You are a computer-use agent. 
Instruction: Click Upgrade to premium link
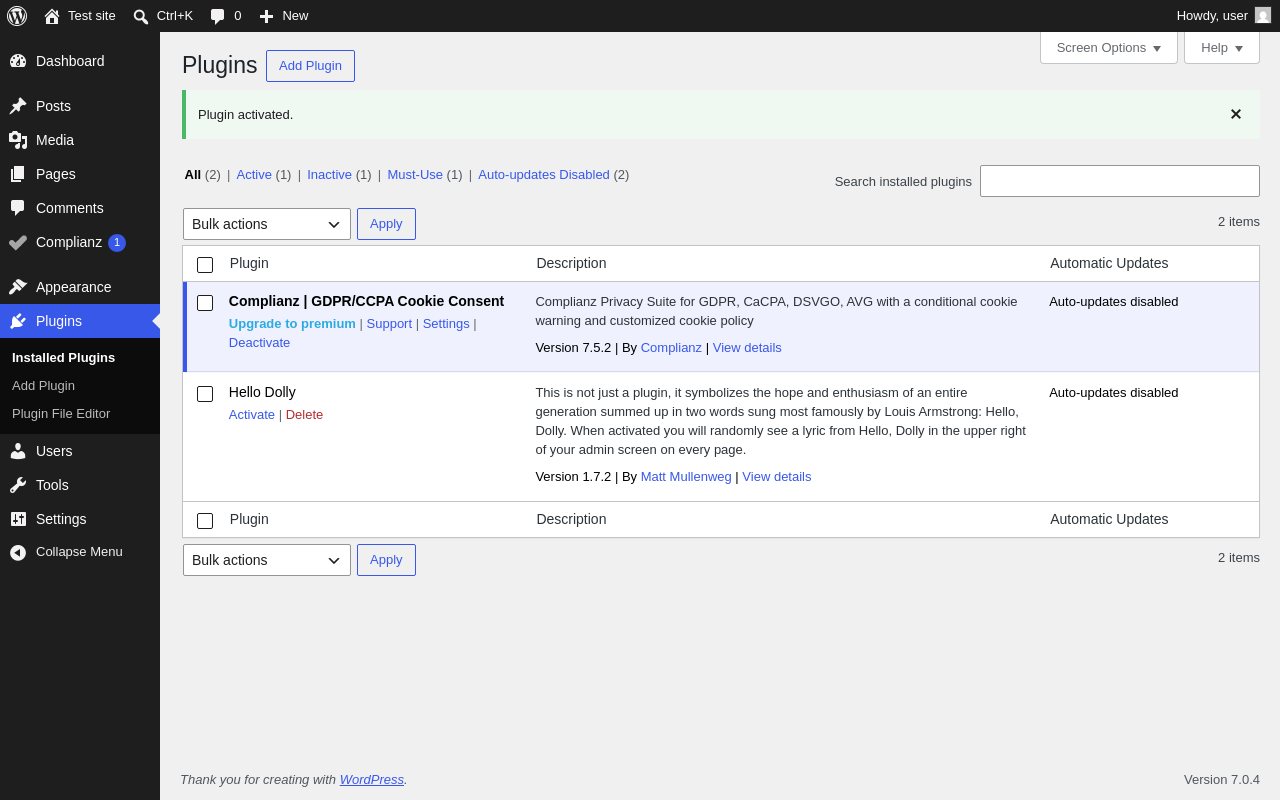click(292, 323)
